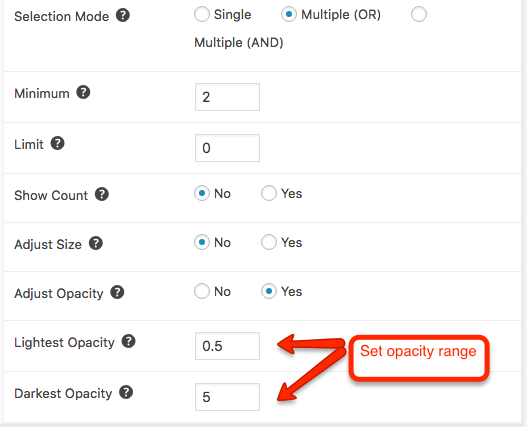The image size is (527, 427).
Task: Open the Selection Mode help icon
Action: click(123, 15)
